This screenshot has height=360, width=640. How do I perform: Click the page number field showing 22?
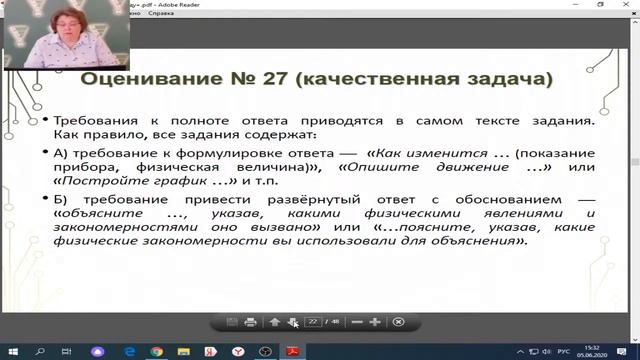point(313,322)
